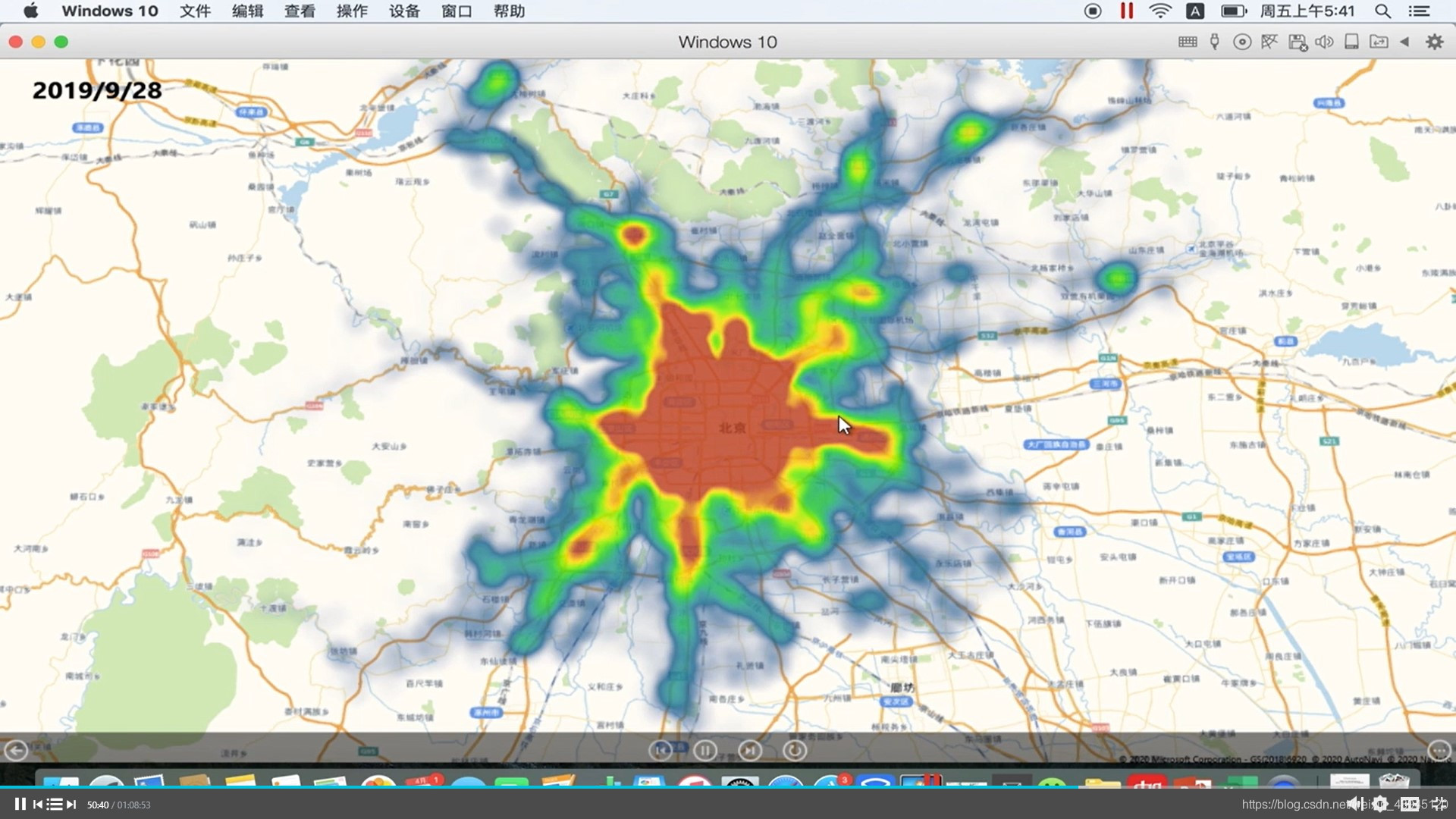Open the 查看 menu
This screenshot has width=1456, height=819.
click(300, 11)
